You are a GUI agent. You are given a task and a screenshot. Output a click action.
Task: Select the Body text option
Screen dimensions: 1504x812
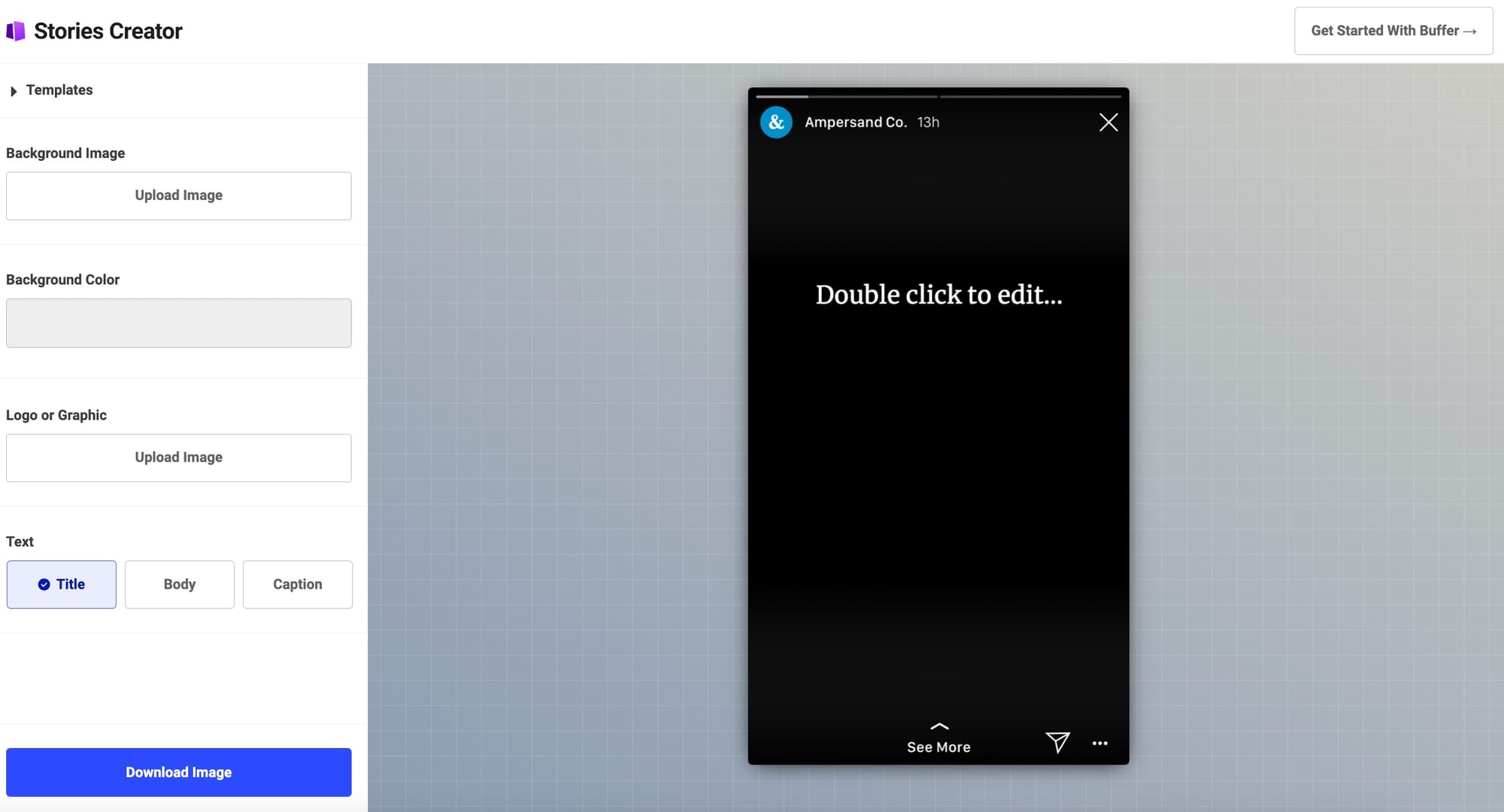coord(180,584)
